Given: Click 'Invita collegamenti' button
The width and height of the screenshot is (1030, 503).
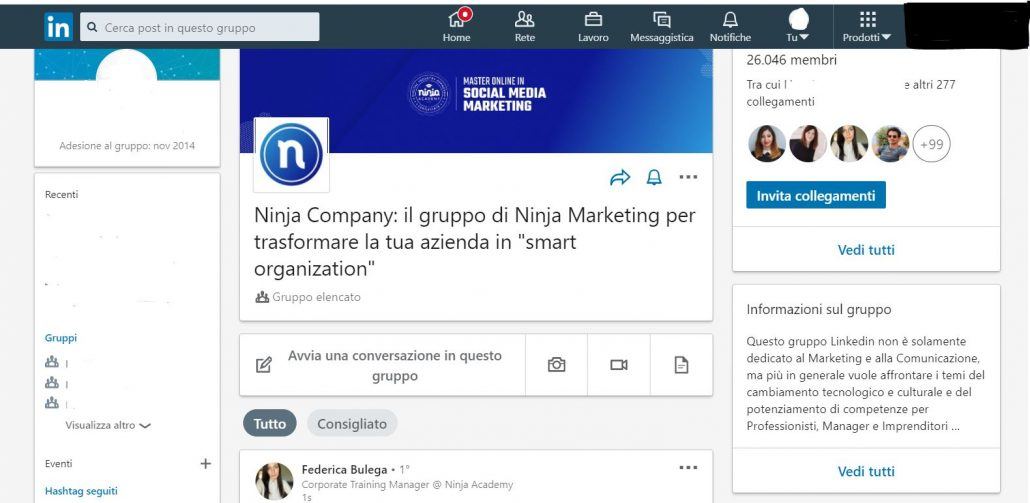Looking at the screenshot, I should [816, 195].
